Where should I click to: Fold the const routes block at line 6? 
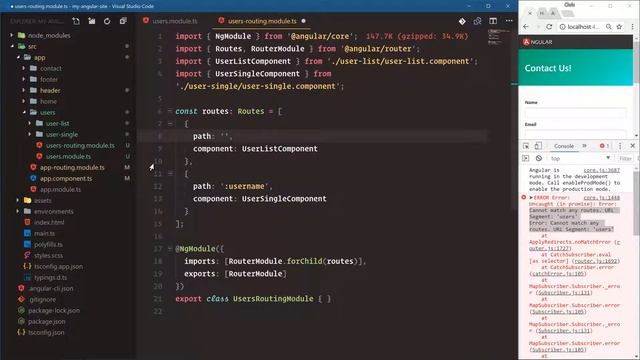tap(170, 111)
